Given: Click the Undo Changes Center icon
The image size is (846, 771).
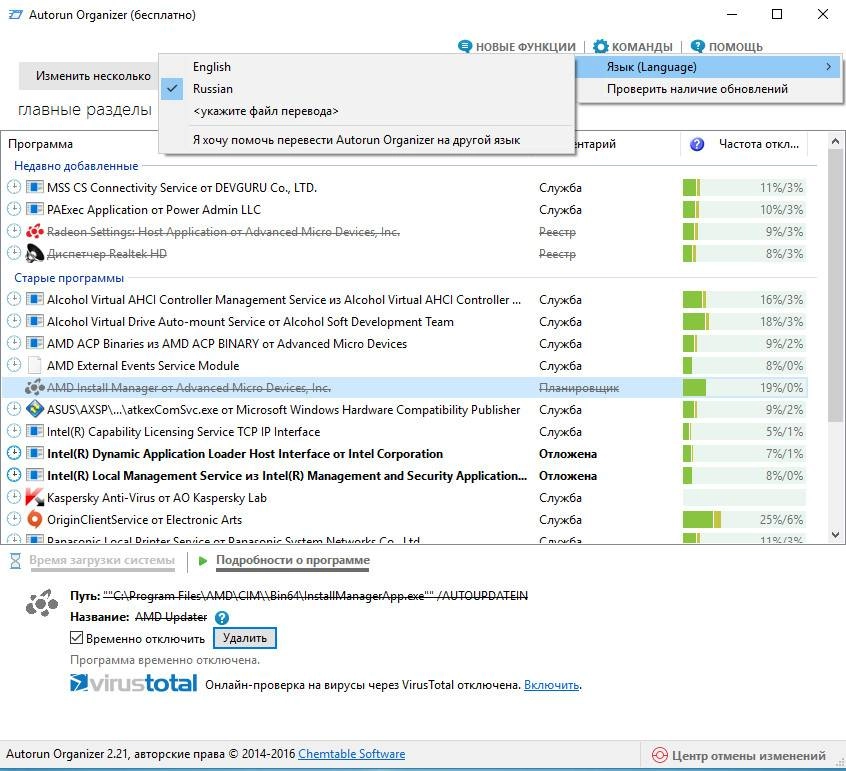Looking at the screenshot, I should [x=659, y=755].
